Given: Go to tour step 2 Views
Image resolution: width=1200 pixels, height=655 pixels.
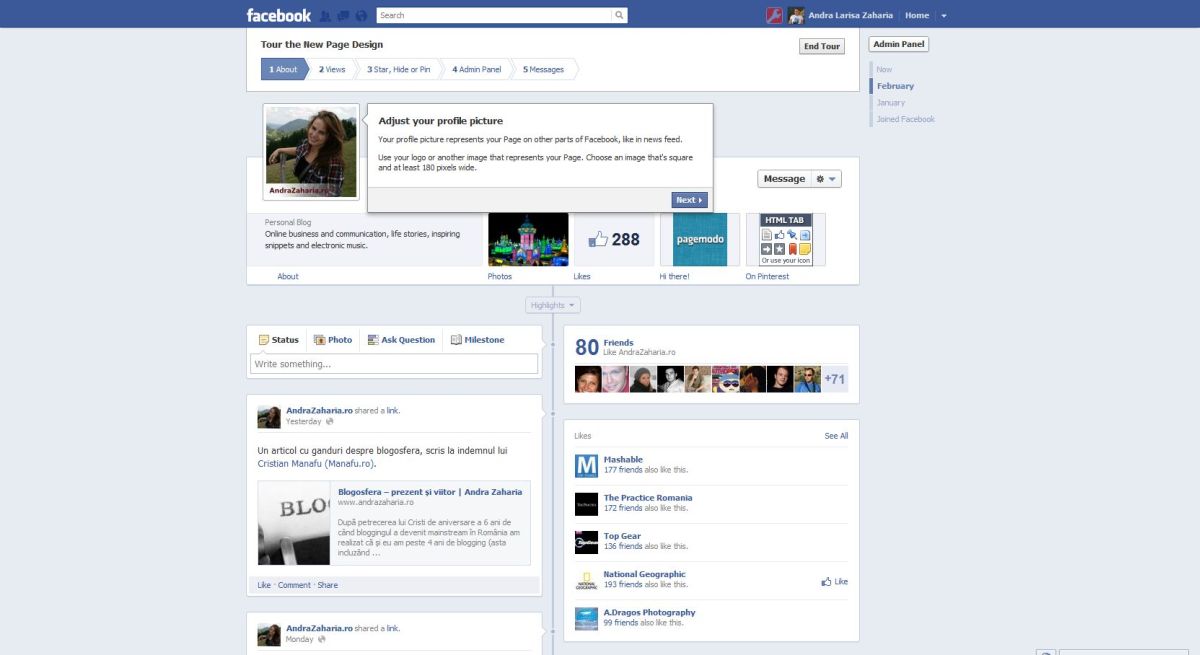Looking at the screenshot, I should click(x=332, y=69).
